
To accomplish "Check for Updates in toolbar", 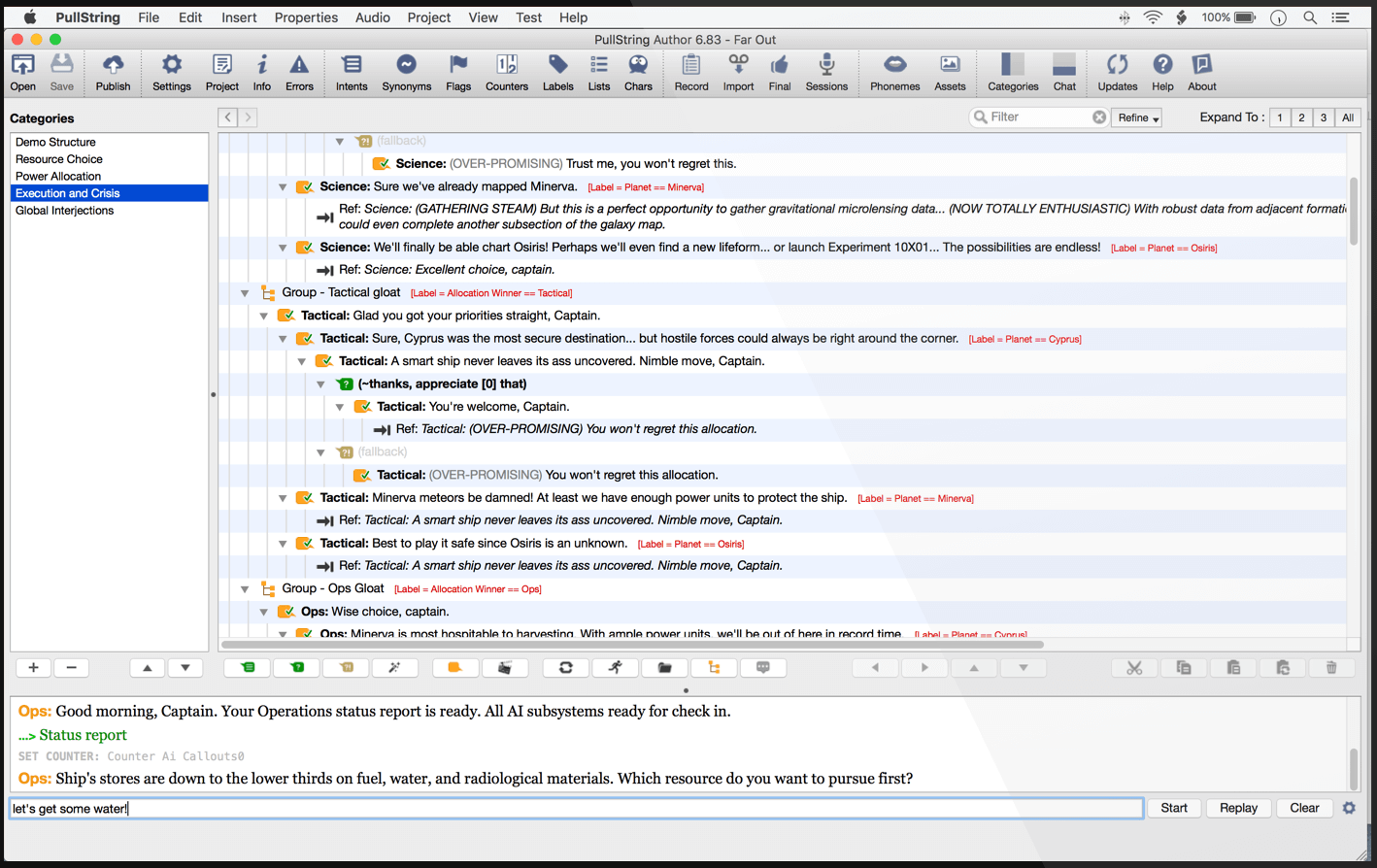I will [1117, 72].
